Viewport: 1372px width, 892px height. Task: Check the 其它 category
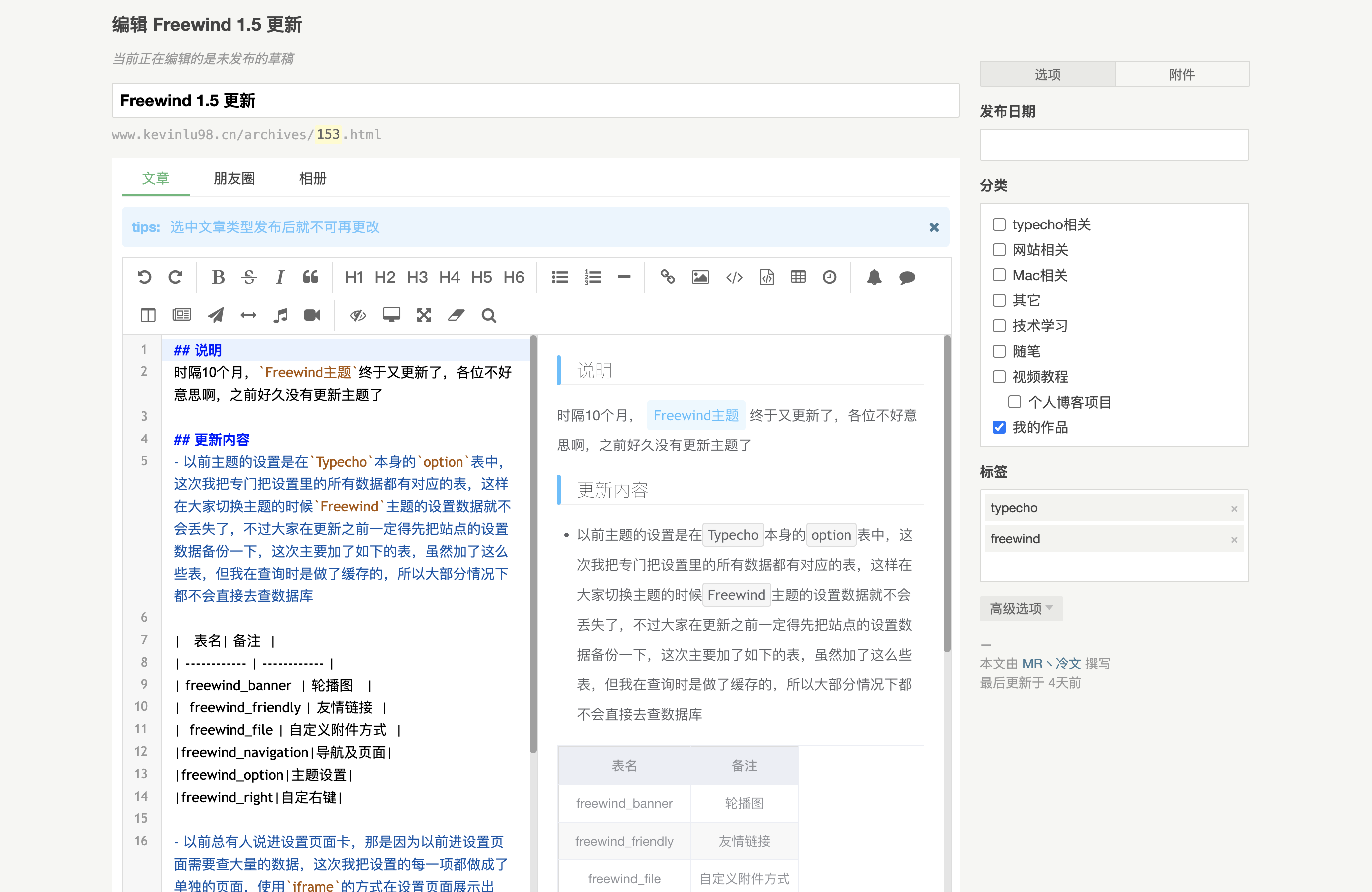tap(998, 300)
